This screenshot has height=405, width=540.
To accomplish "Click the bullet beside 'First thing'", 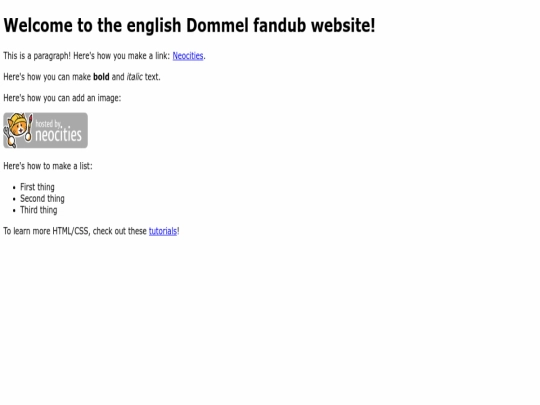I will point(14,188).
